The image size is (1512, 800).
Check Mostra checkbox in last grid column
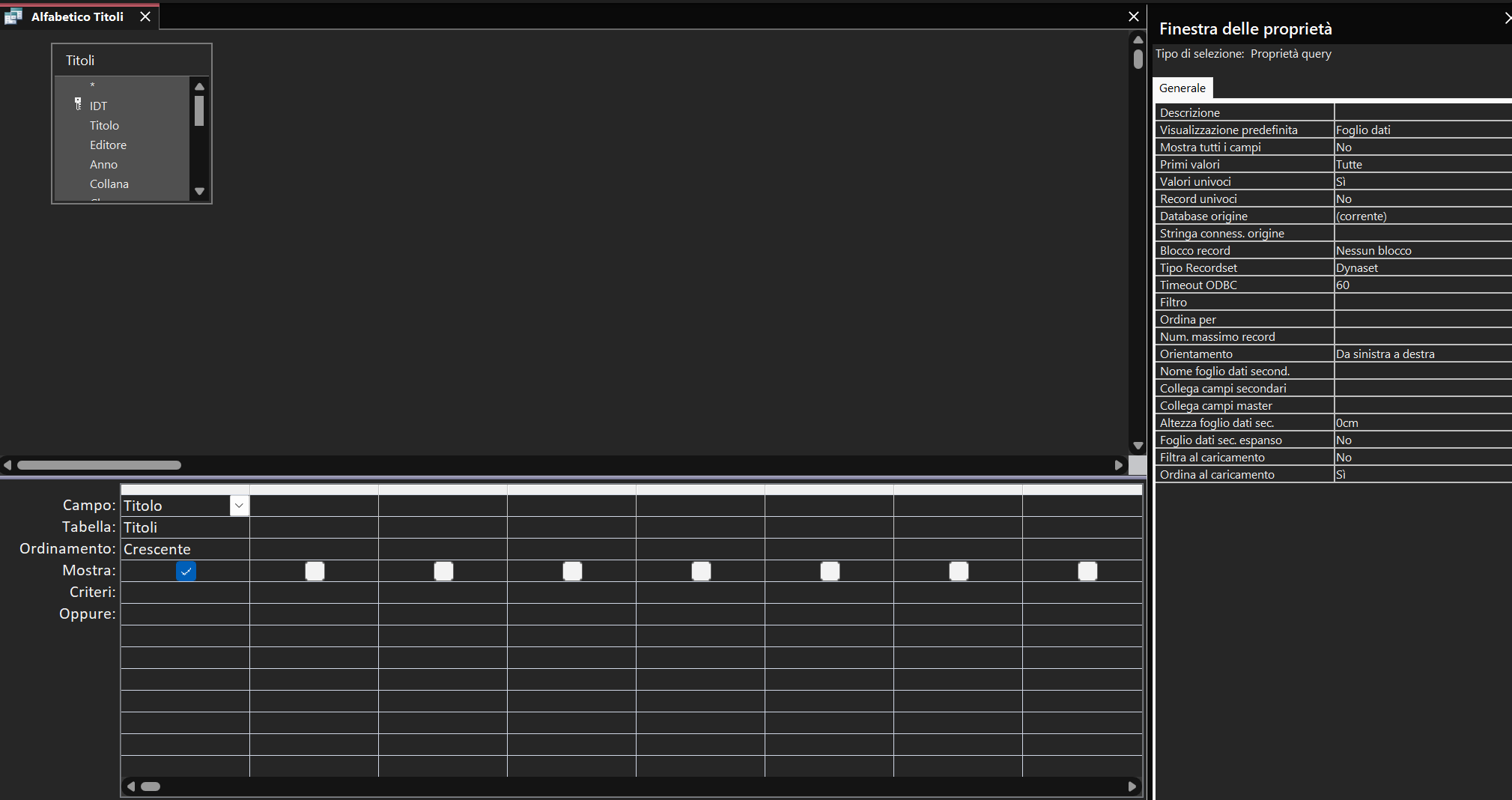click(x=1087, y=572)
